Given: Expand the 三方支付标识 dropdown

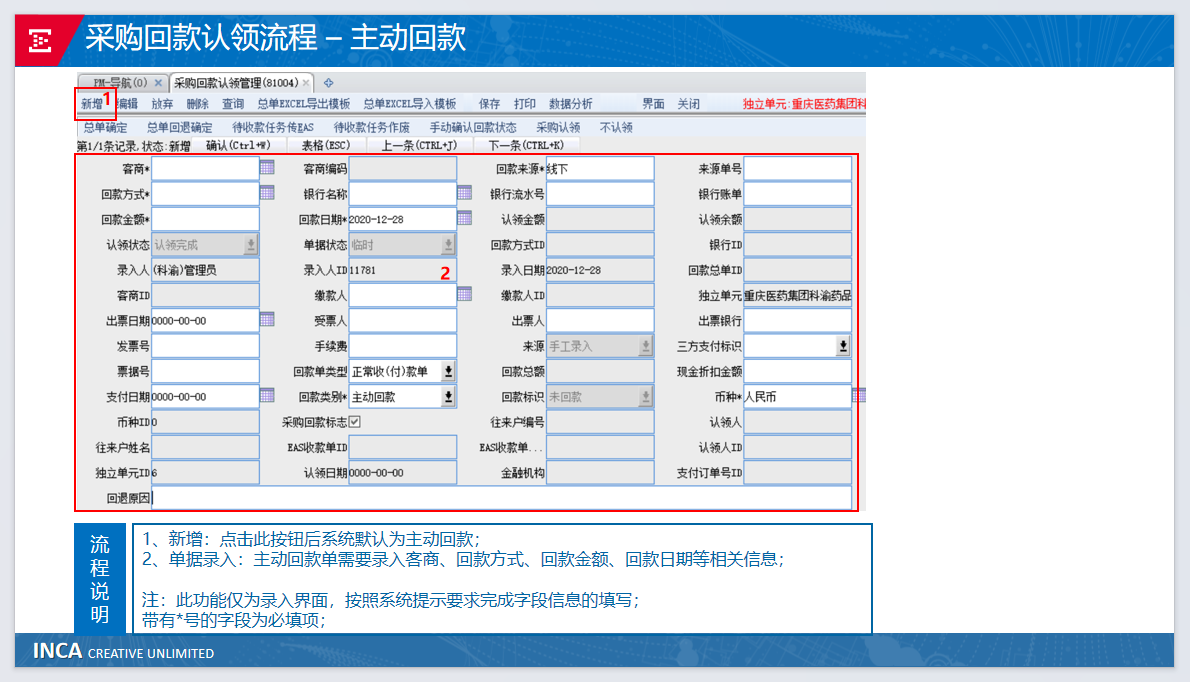Looking at the screenshot, I should 842,346.
